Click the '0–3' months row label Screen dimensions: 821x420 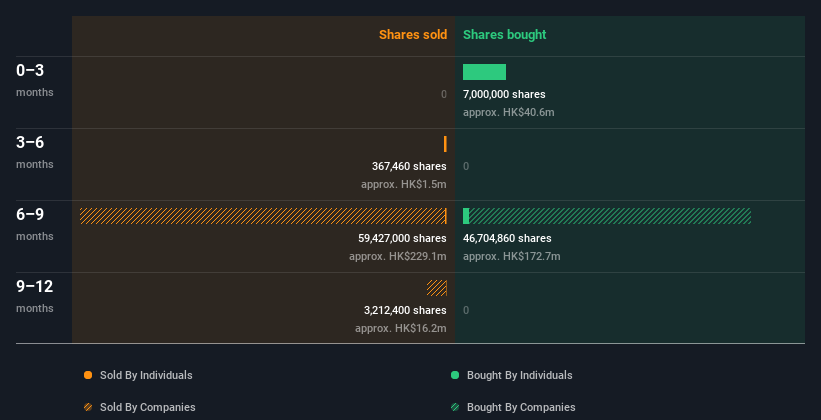pyautogui.click(x=35, y=80)
